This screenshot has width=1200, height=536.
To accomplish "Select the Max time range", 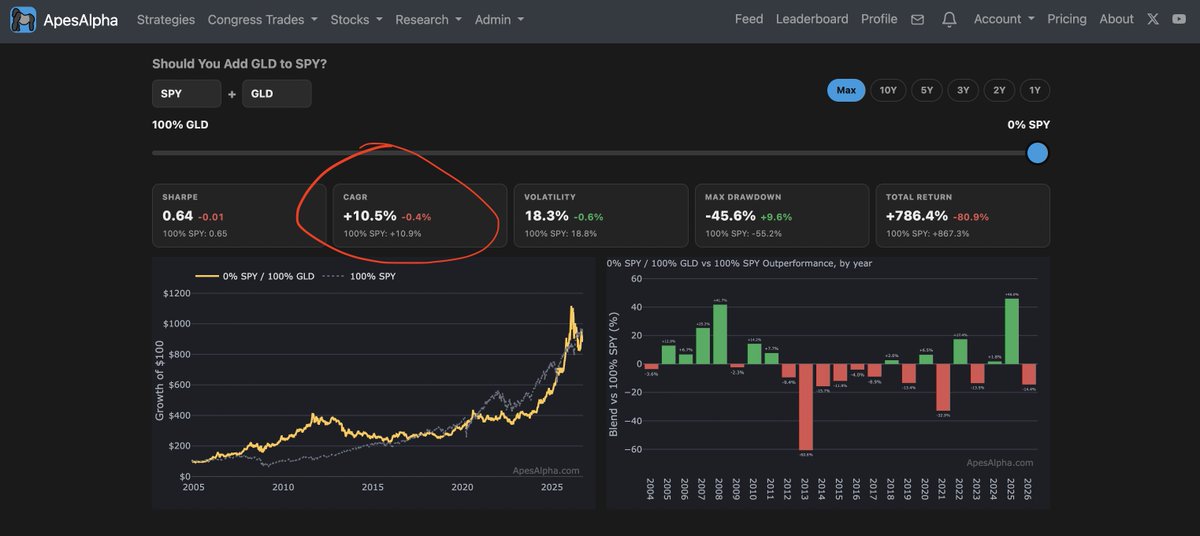I will click(x=846, y=90).
